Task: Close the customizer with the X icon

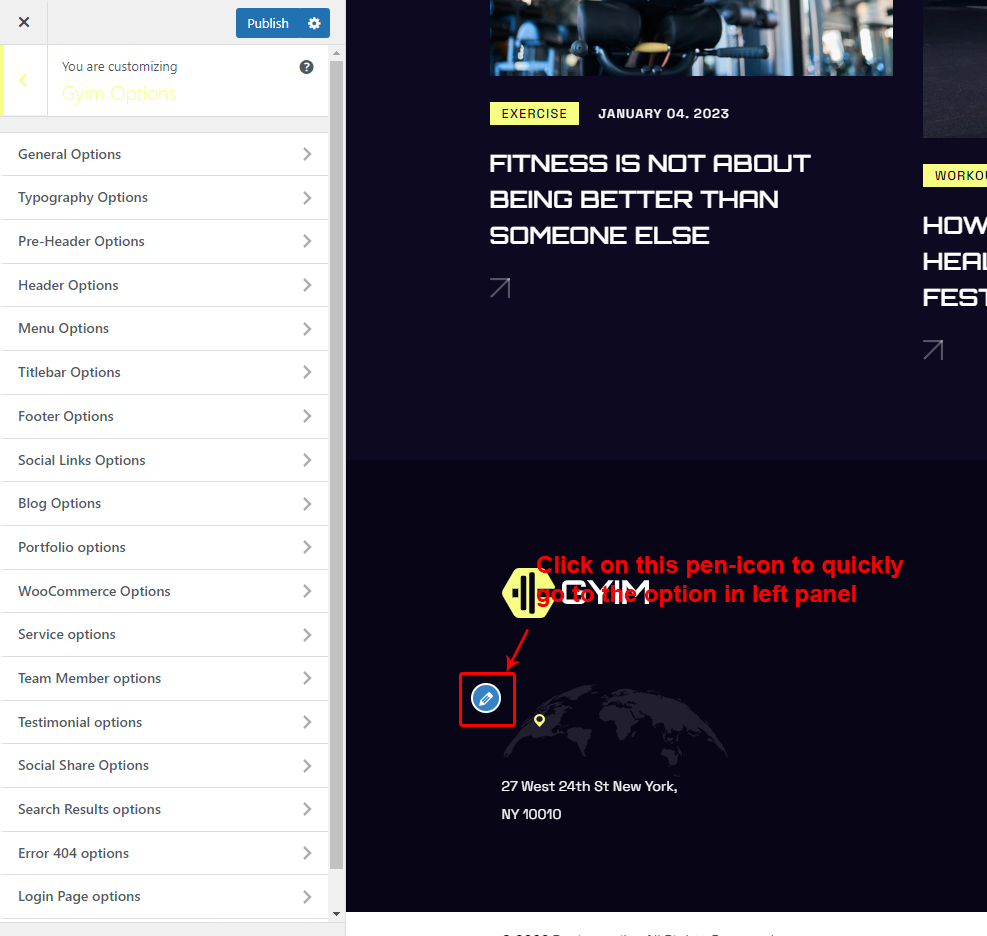Action: tap(24, 22)
